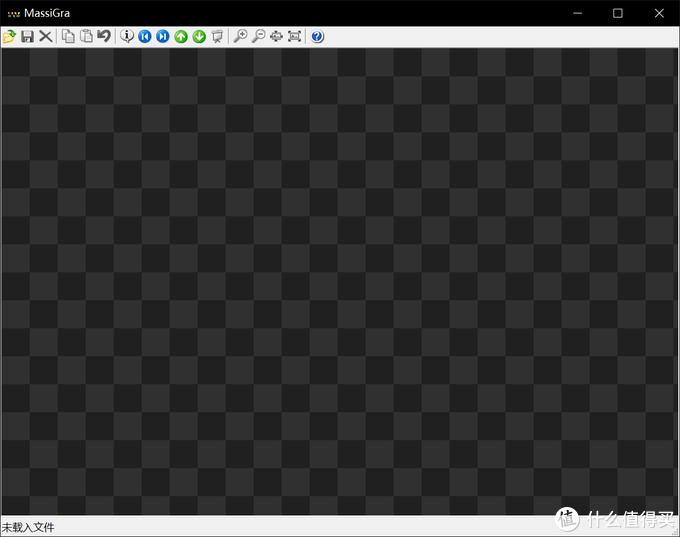Click the Undo curved arrow icon

coord(104,37)
